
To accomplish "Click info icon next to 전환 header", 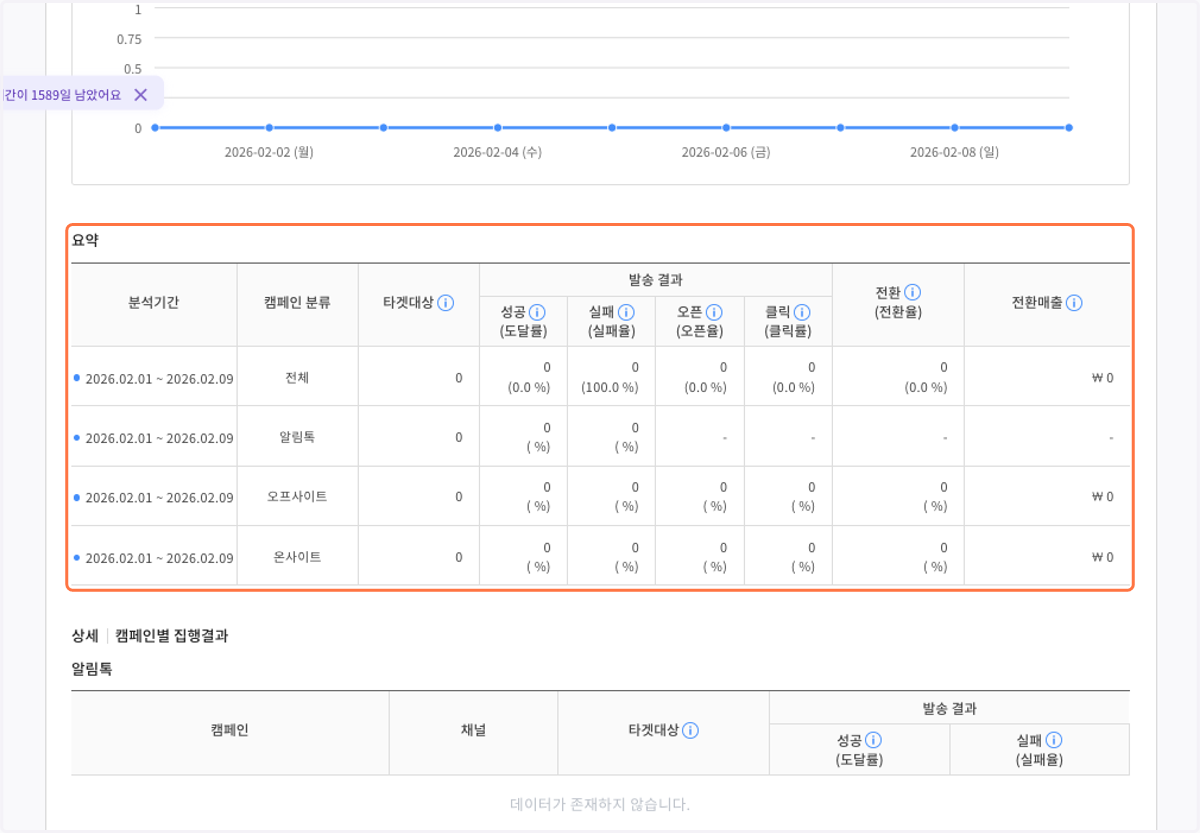I will pyautogui.click(x=913, y=293).
